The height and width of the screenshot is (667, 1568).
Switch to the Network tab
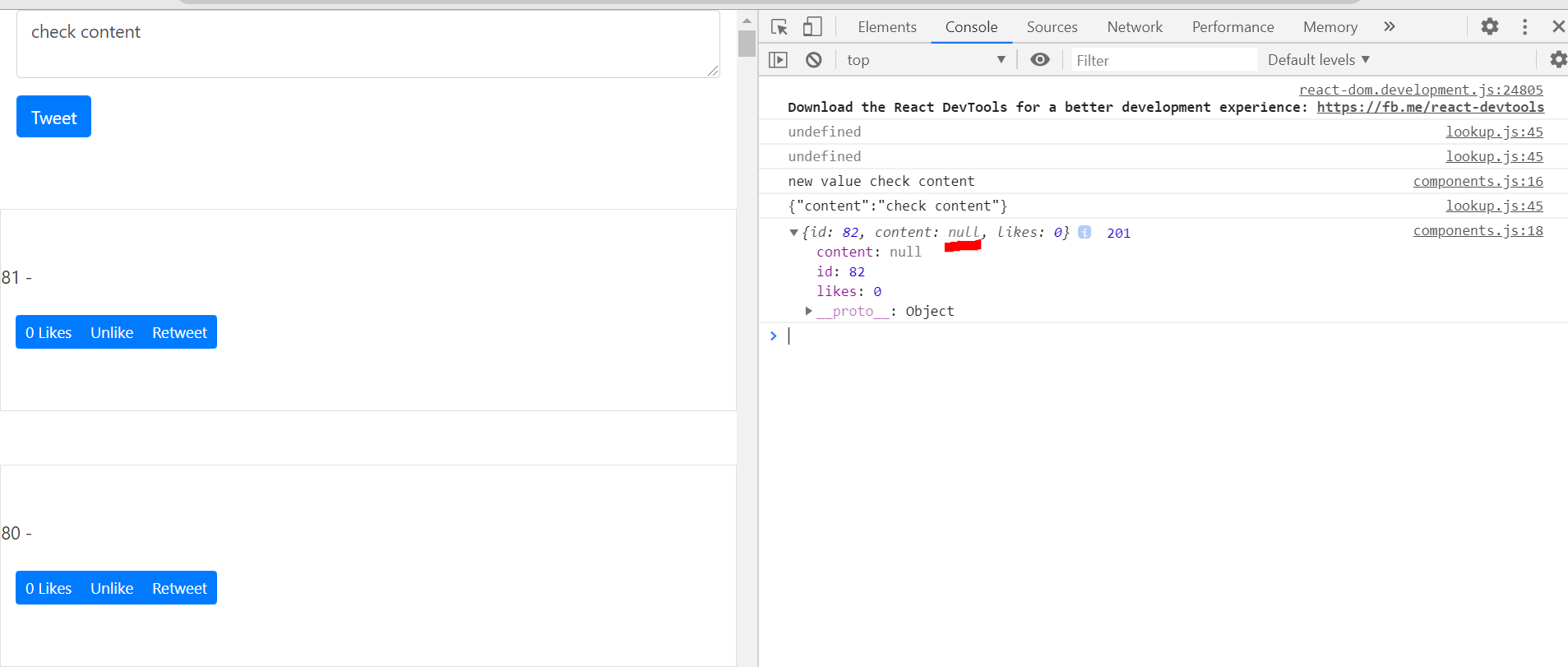(1135, 27)
